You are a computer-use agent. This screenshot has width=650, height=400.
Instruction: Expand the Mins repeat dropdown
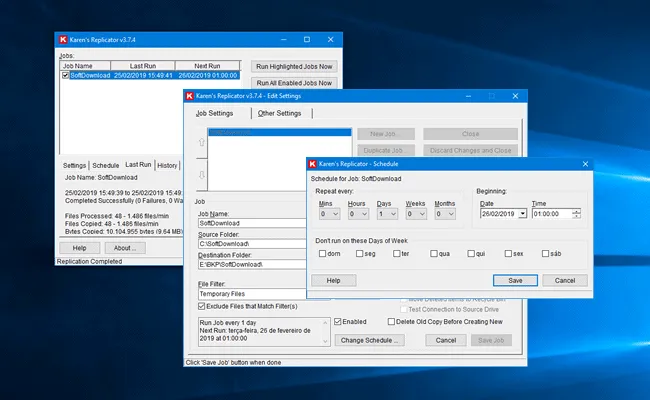(330, 214)
